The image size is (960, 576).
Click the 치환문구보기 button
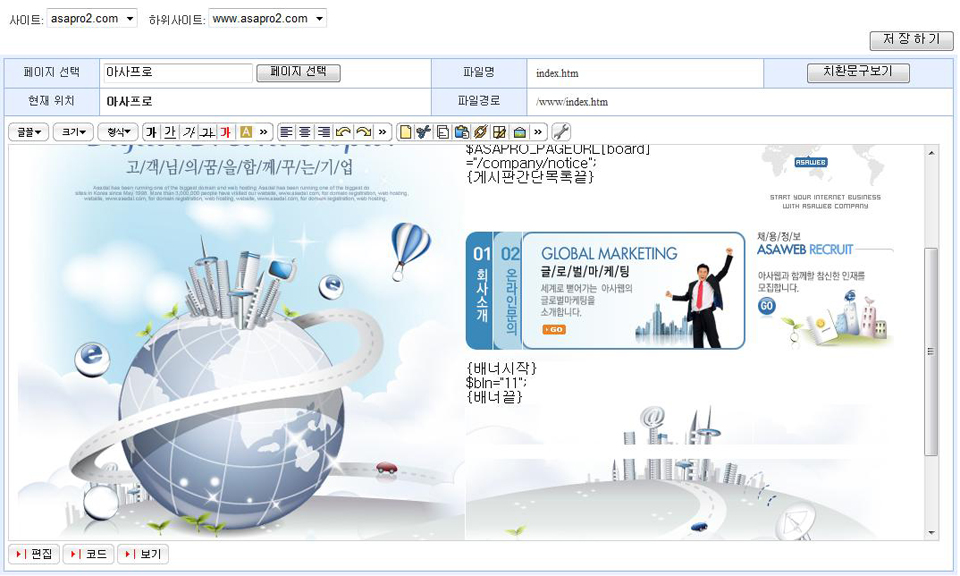click(857, 73)
